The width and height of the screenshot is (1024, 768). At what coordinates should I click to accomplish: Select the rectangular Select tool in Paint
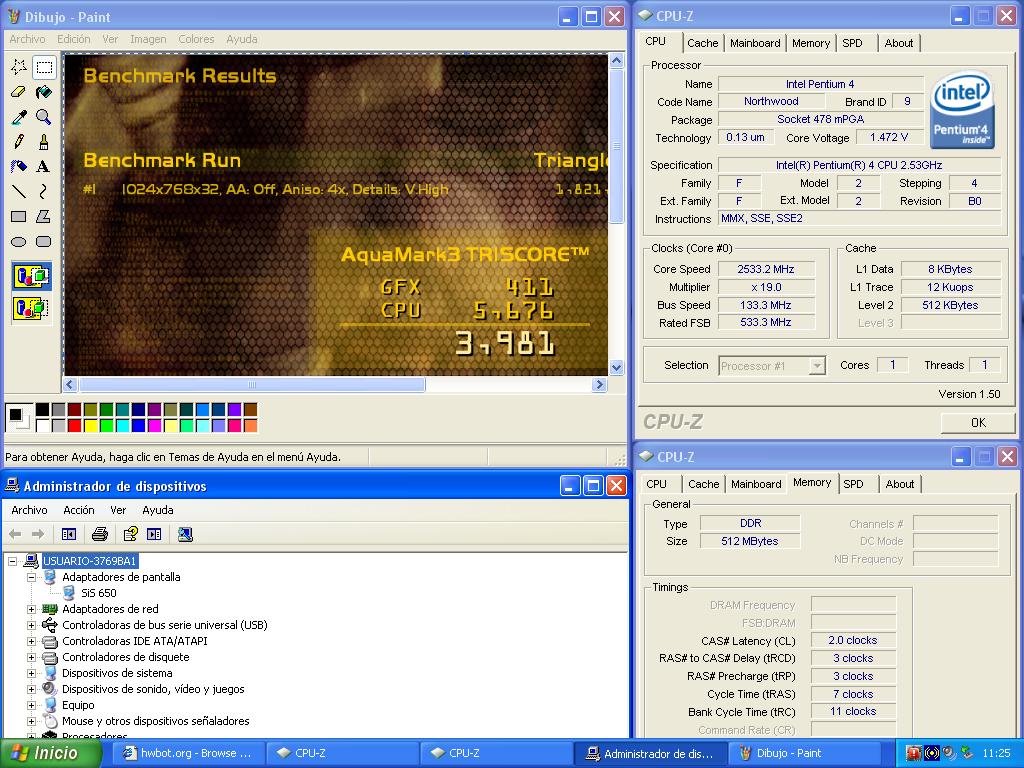coord(44,67)
